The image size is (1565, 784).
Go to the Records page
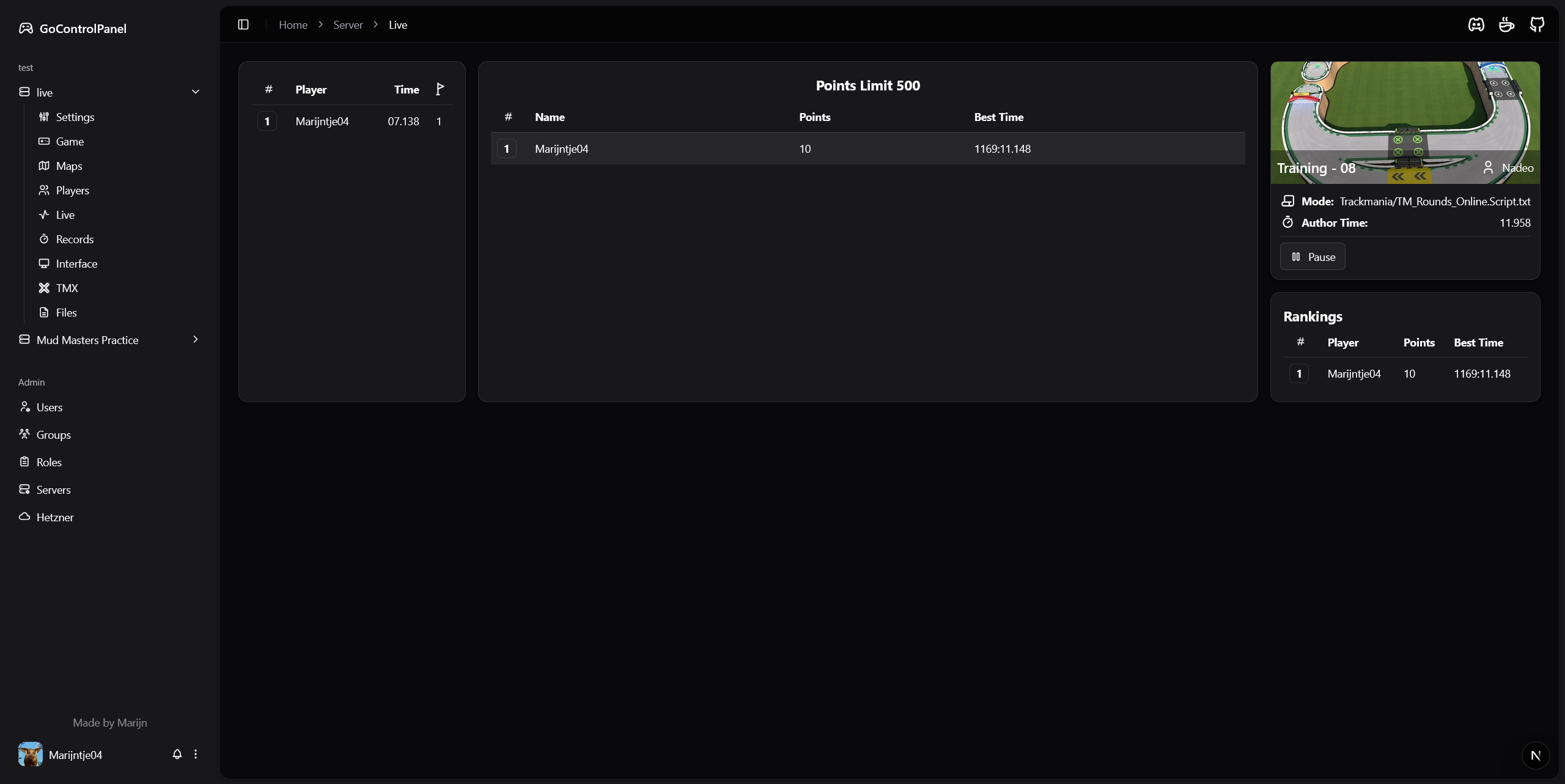pos(75,239)
